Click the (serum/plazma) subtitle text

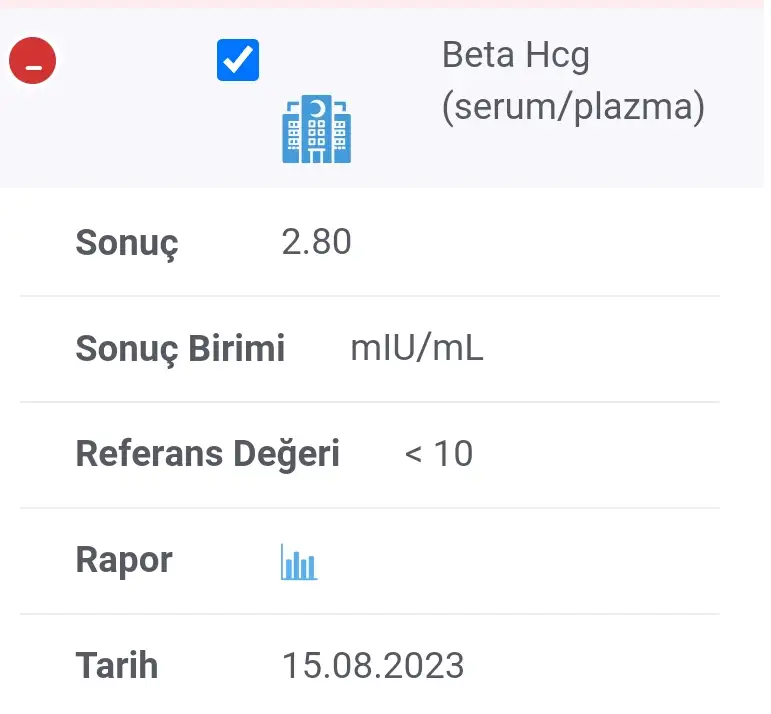[573, 107]
